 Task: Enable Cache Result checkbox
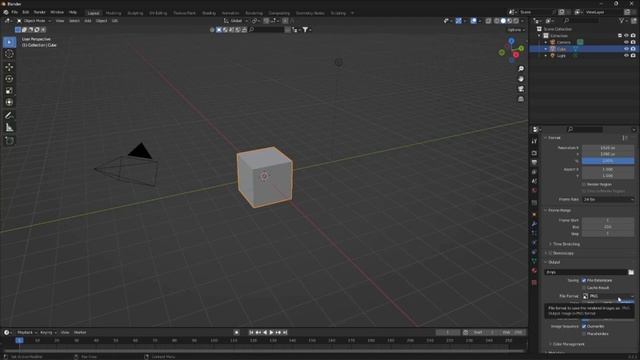coord(584,288)
